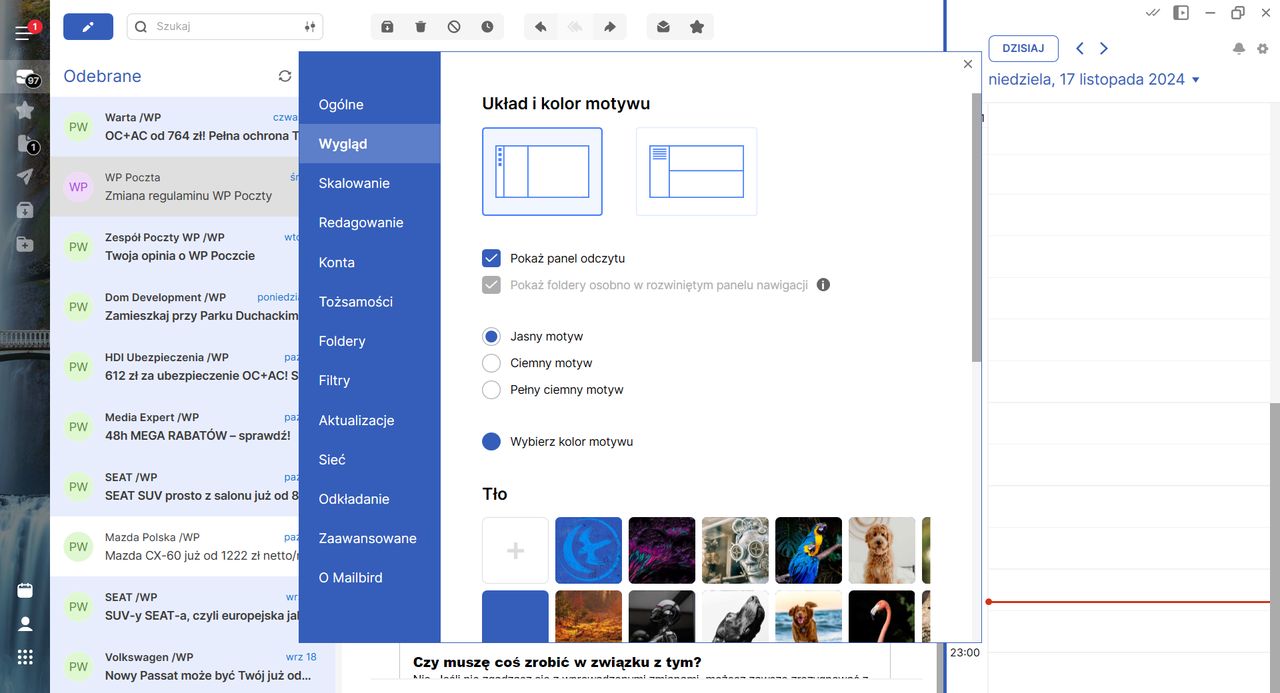Click the DZISIAJ button in calendar
This screenshot has height=693, width=1280.
point(1023,49)
